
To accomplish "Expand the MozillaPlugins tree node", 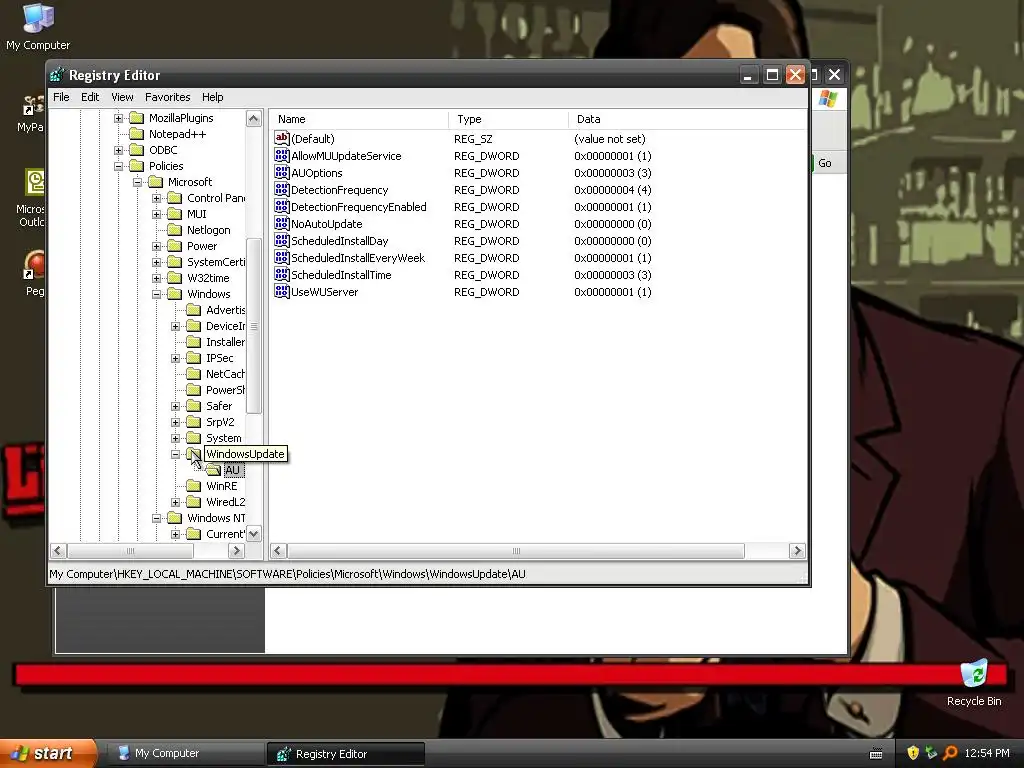I will 118,118.
